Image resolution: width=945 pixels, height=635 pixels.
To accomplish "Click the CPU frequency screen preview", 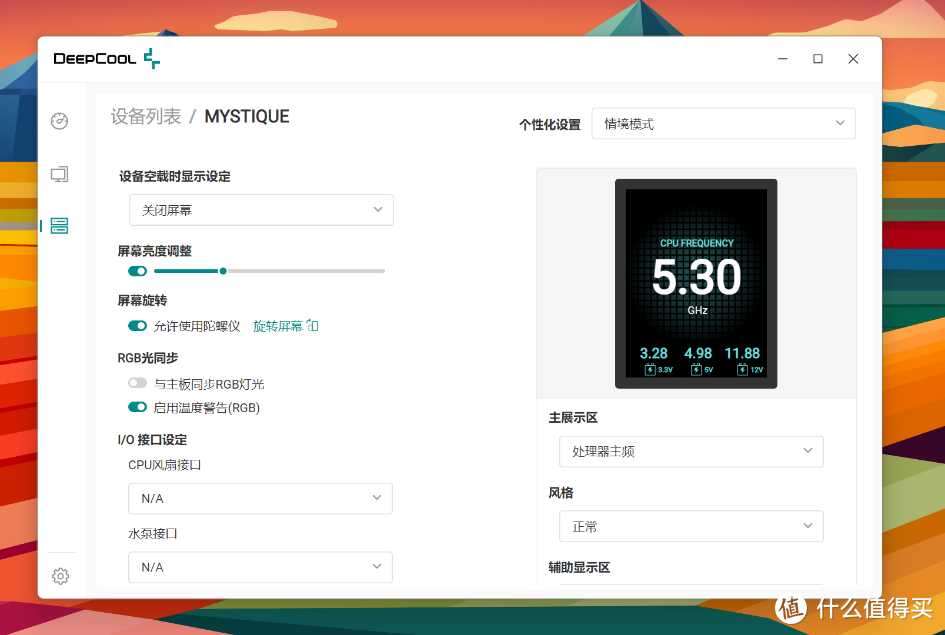I will [696, 284].
